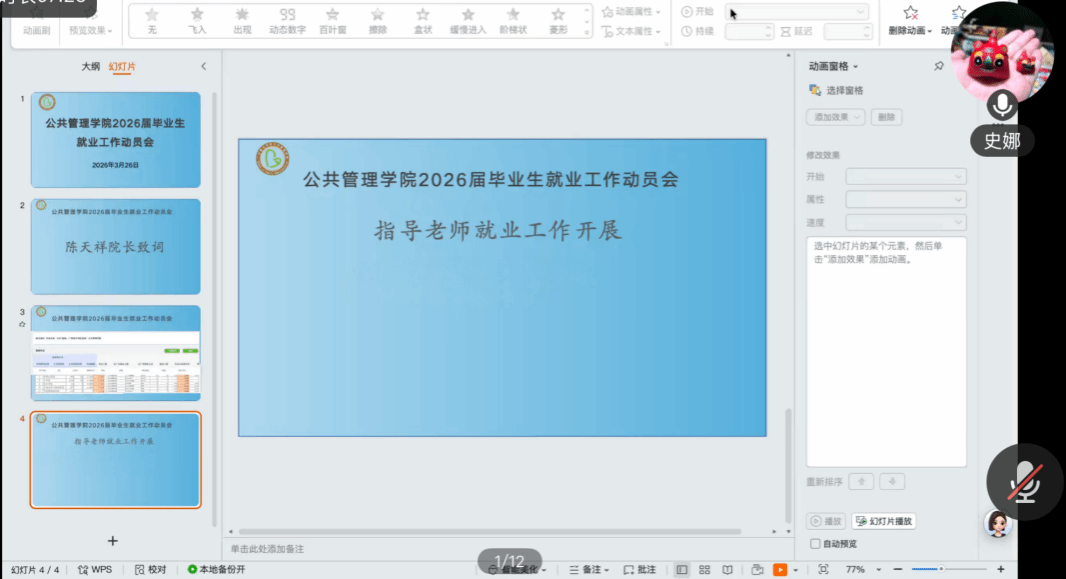
Task: Toggle normal view in the status bar
Action: [x=682, y=570]
